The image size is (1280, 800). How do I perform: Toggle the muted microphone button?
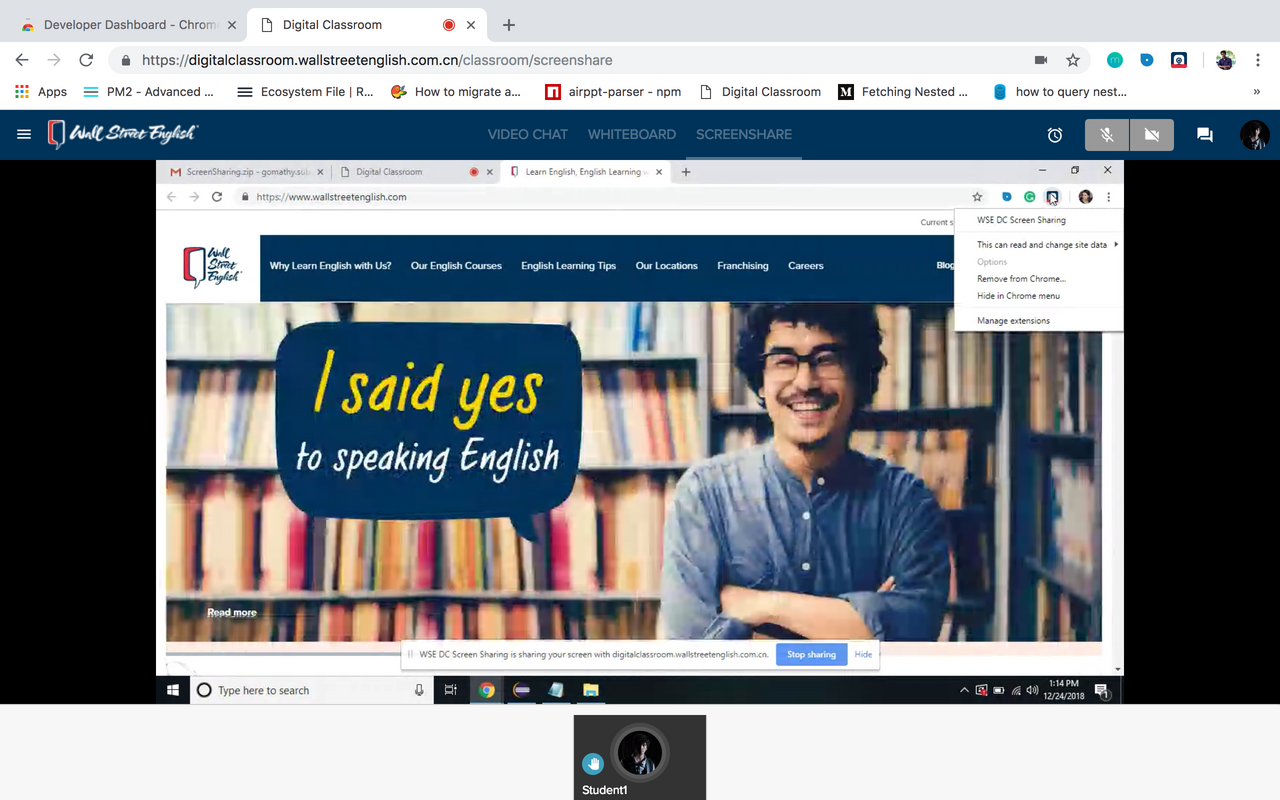[x=1107, y=135]
